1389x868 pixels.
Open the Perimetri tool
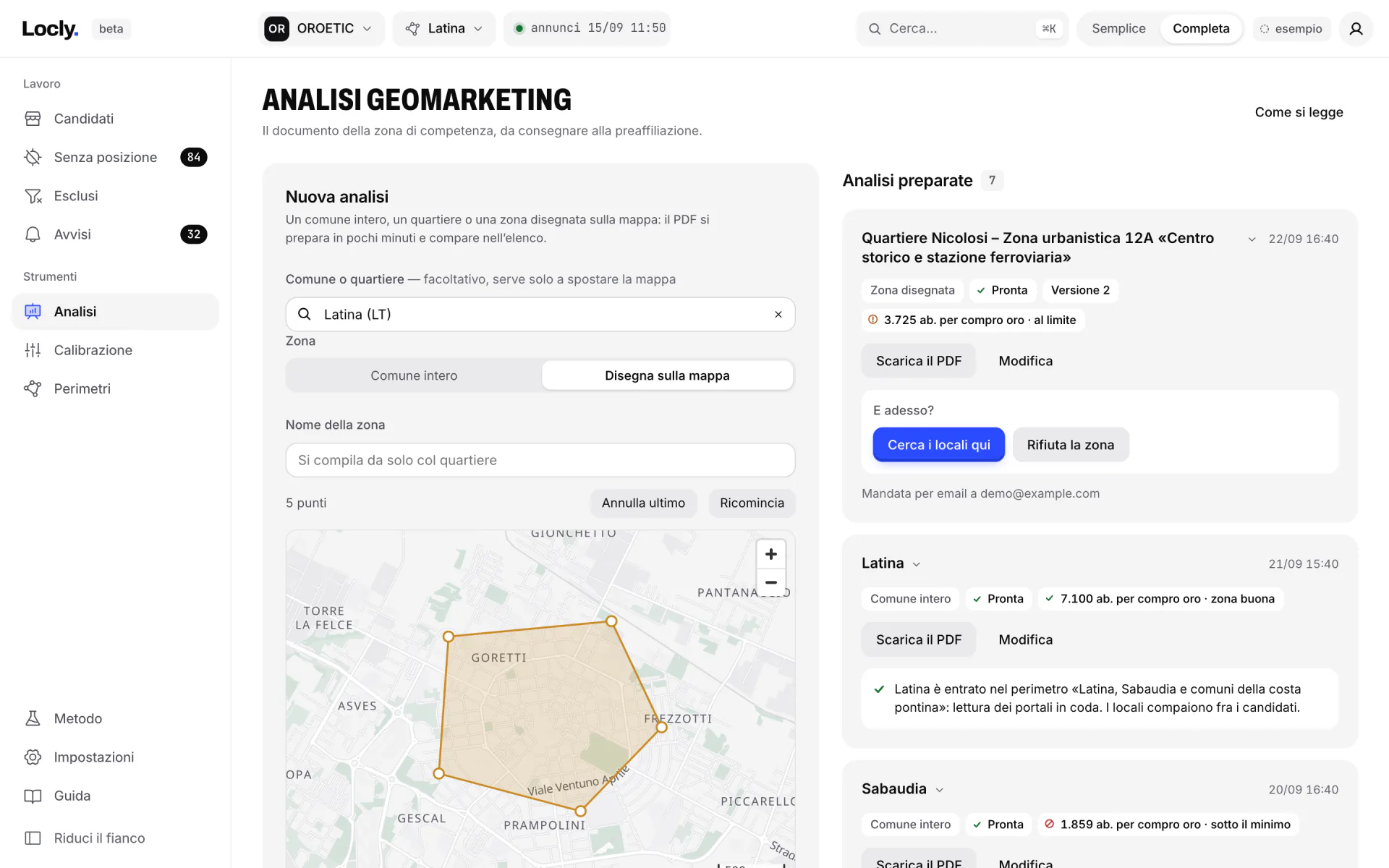115,388
